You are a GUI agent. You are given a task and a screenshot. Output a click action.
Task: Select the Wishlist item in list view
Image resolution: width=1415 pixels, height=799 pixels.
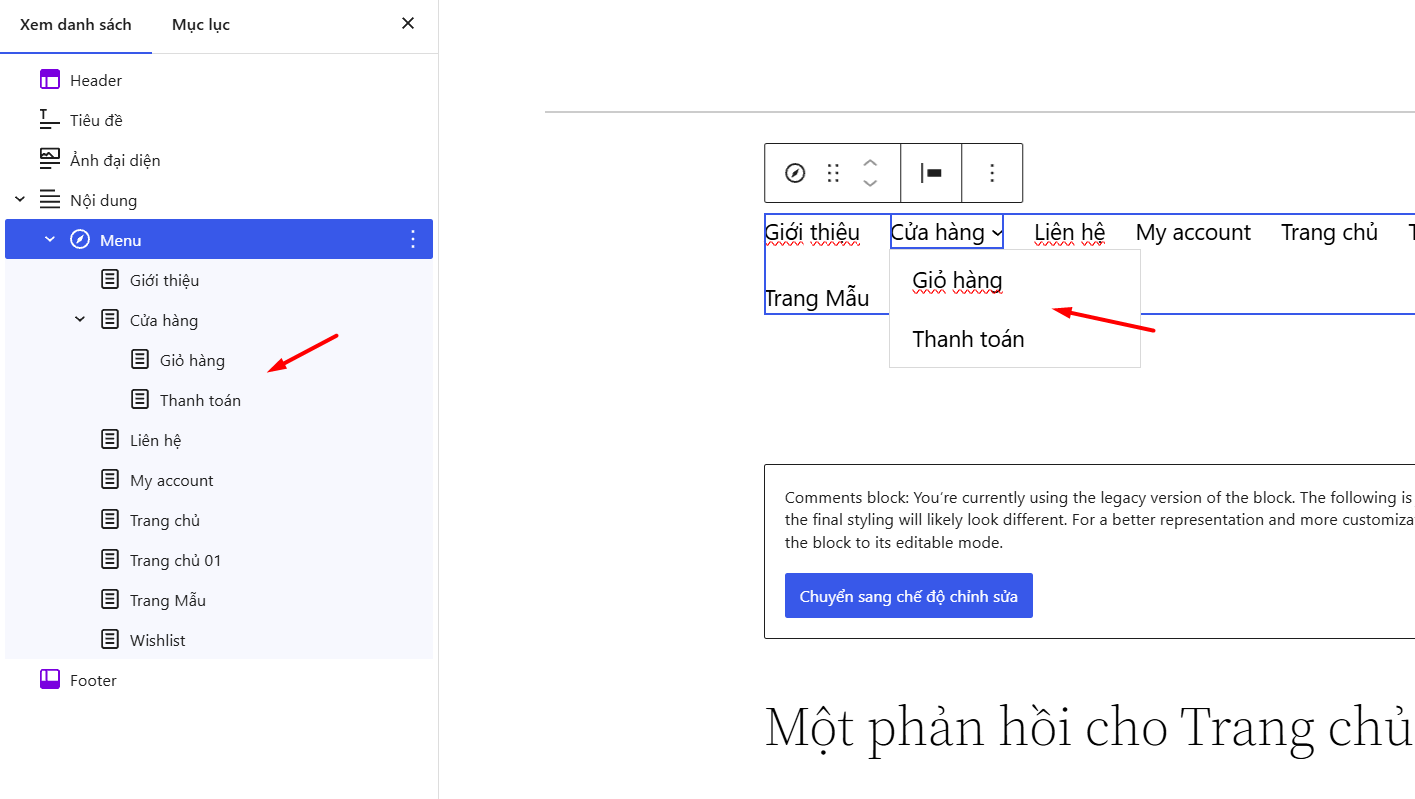pos(160,639)
